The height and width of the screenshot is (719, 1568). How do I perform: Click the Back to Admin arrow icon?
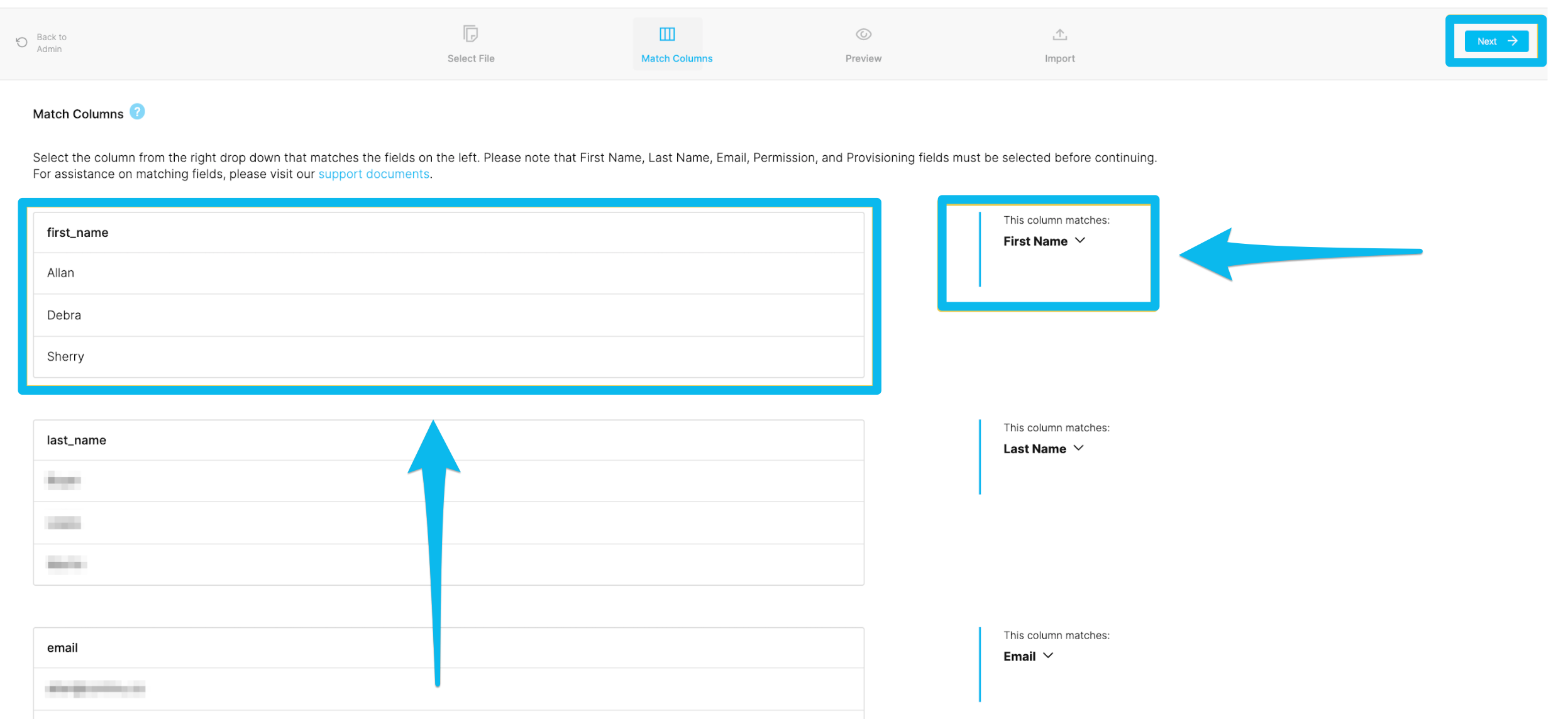click(x=21, y=42)
